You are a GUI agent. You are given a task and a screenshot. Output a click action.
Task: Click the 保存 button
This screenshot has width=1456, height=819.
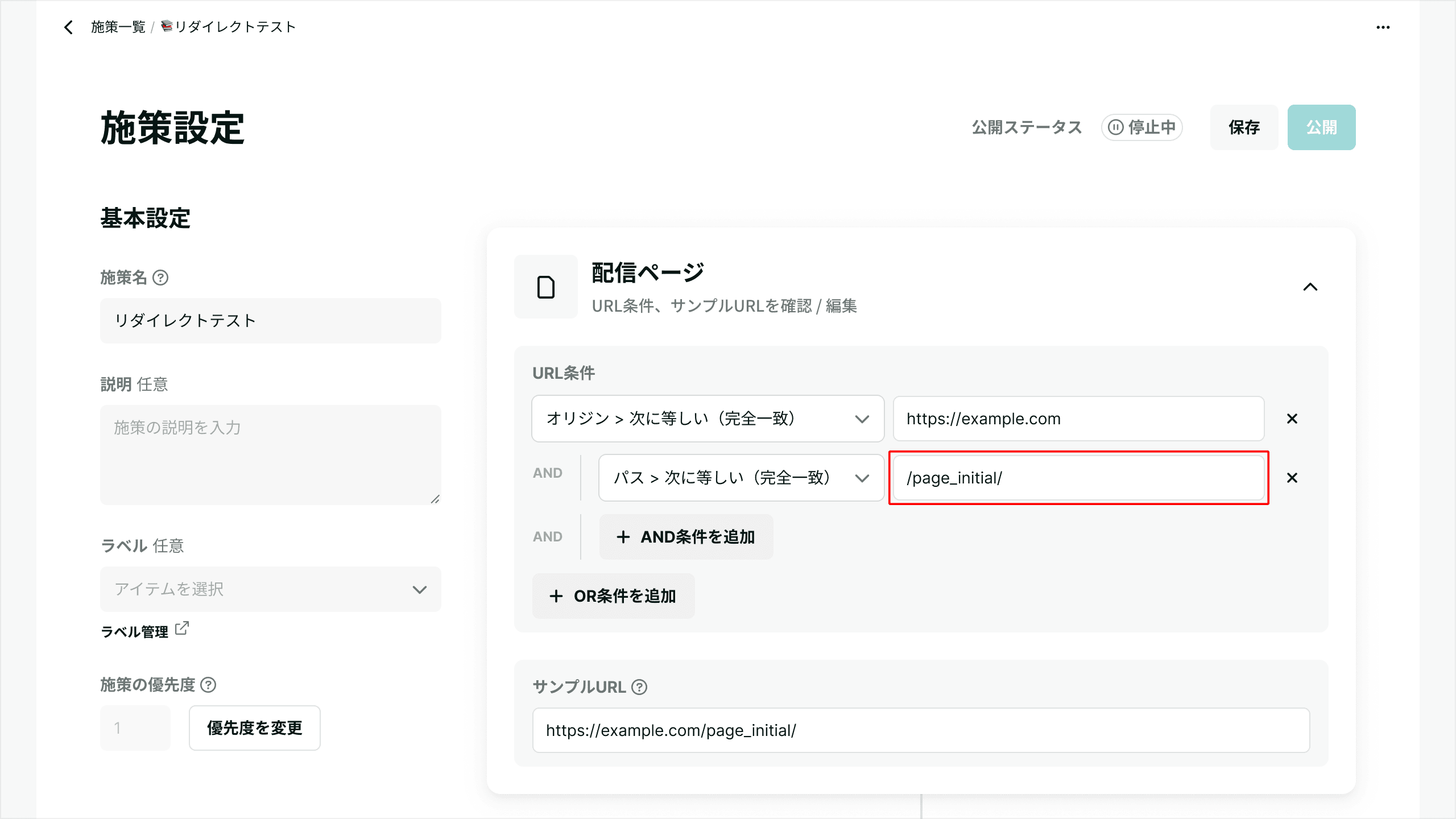click(1244, 127)
